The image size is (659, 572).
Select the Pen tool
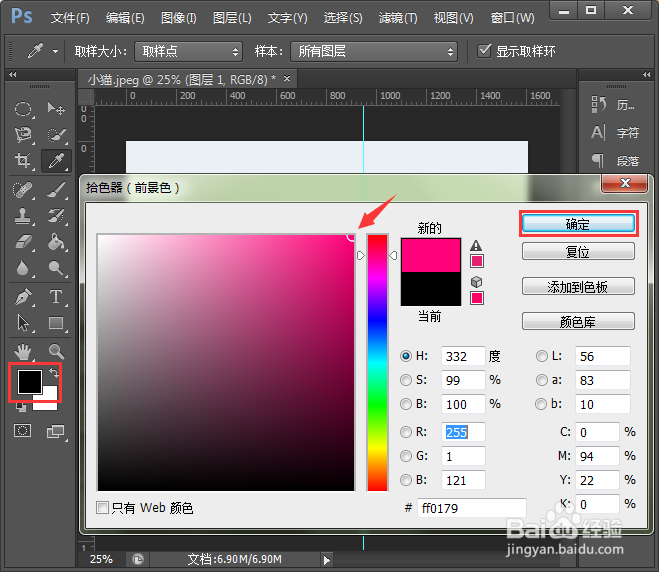(x=23, y=297)
